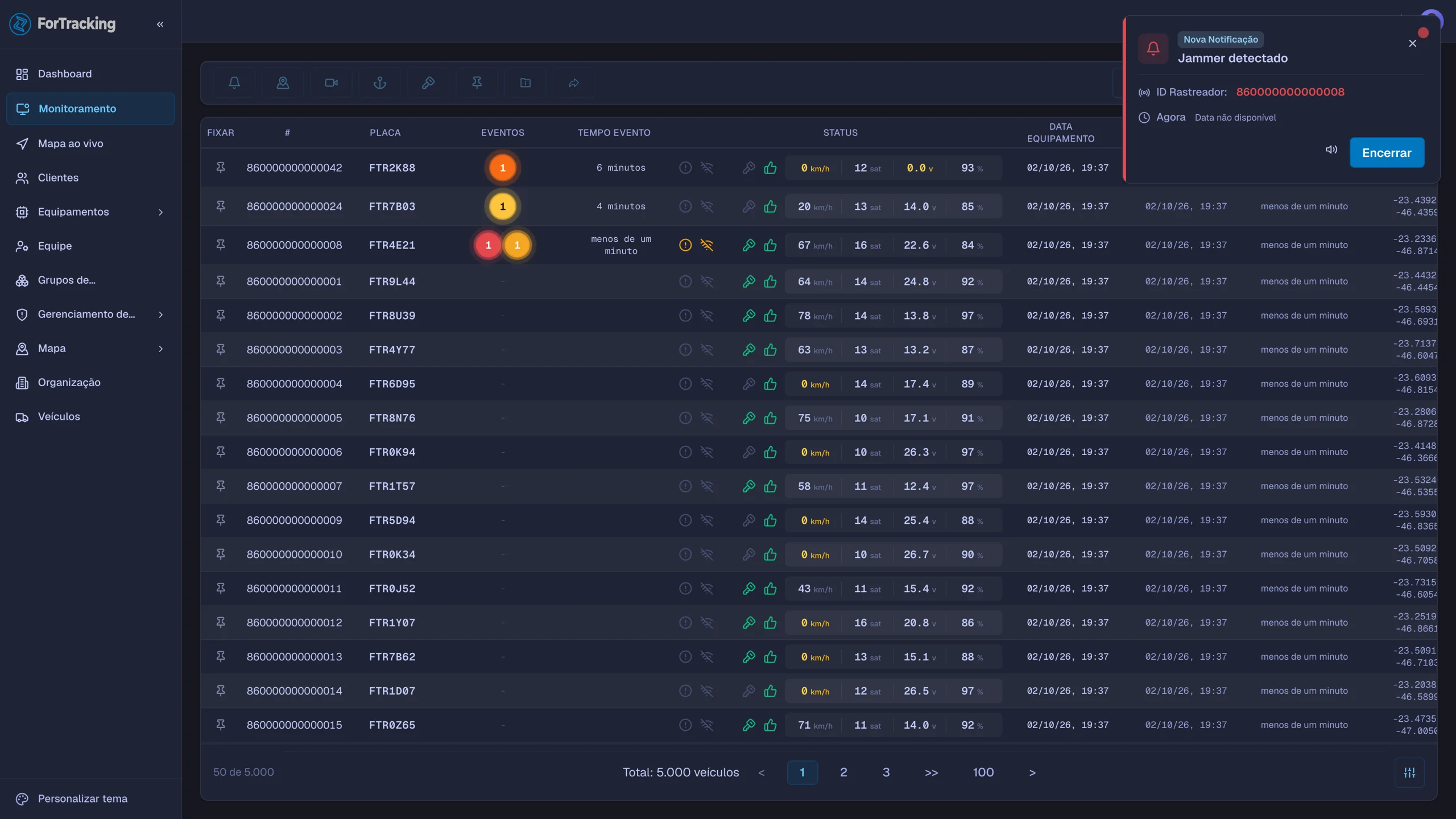Screen dimensions: 1456x819
Task: Open table column settings sliders icon
Action: [x=1409, y=772]
